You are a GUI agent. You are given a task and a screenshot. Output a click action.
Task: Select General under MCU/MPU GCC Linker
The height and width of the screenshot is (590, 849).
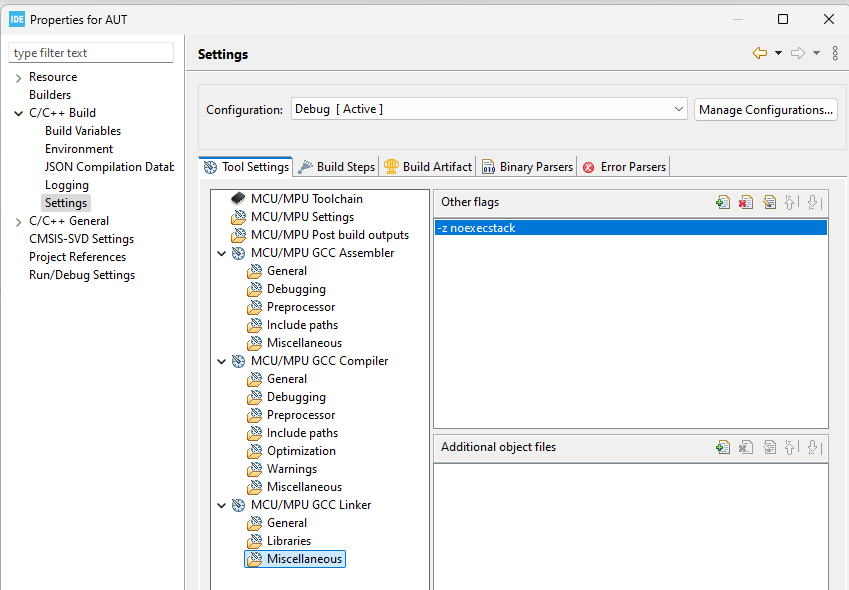coord(286,523)
